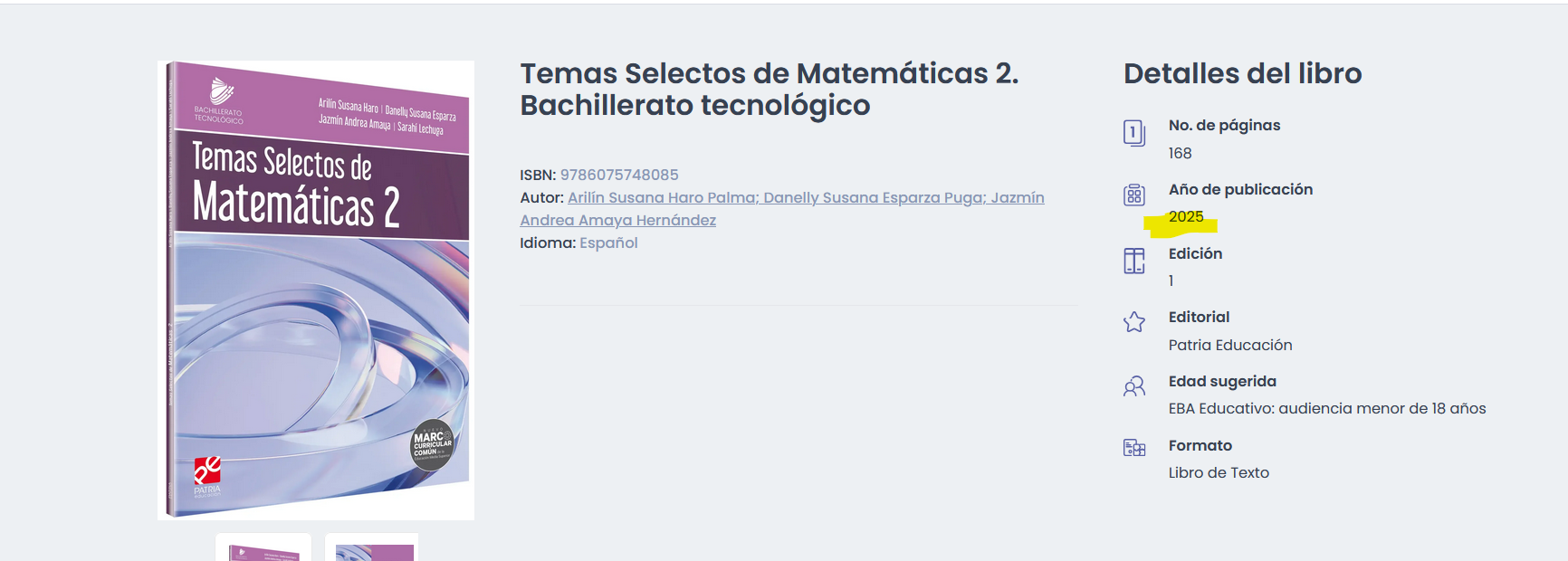The image size is (1568, 561).
Task: Click the 168 page count value
Action: (1180, 153)
